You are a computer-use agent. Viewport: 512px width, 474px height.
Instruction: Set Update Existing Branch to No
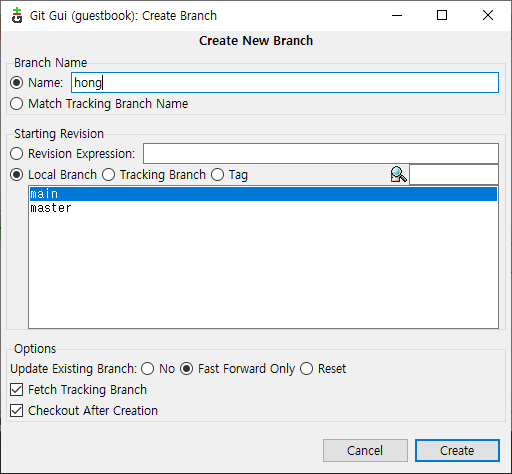147,369
